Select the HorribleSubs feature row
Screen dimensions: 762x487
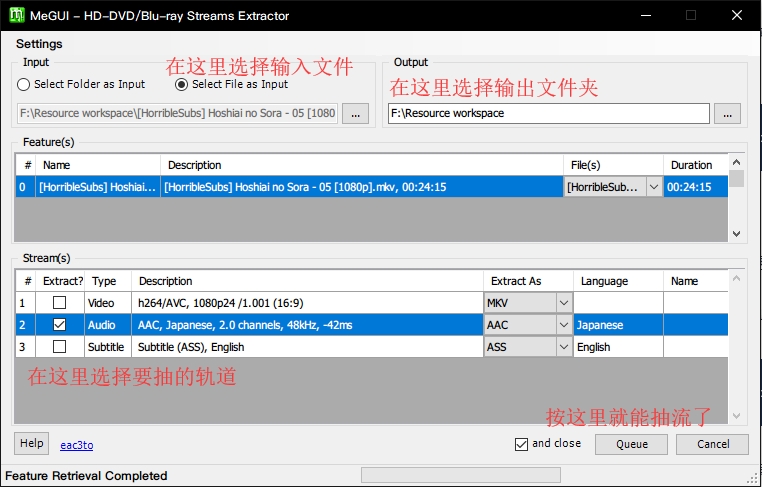click(x=300, y=187)
